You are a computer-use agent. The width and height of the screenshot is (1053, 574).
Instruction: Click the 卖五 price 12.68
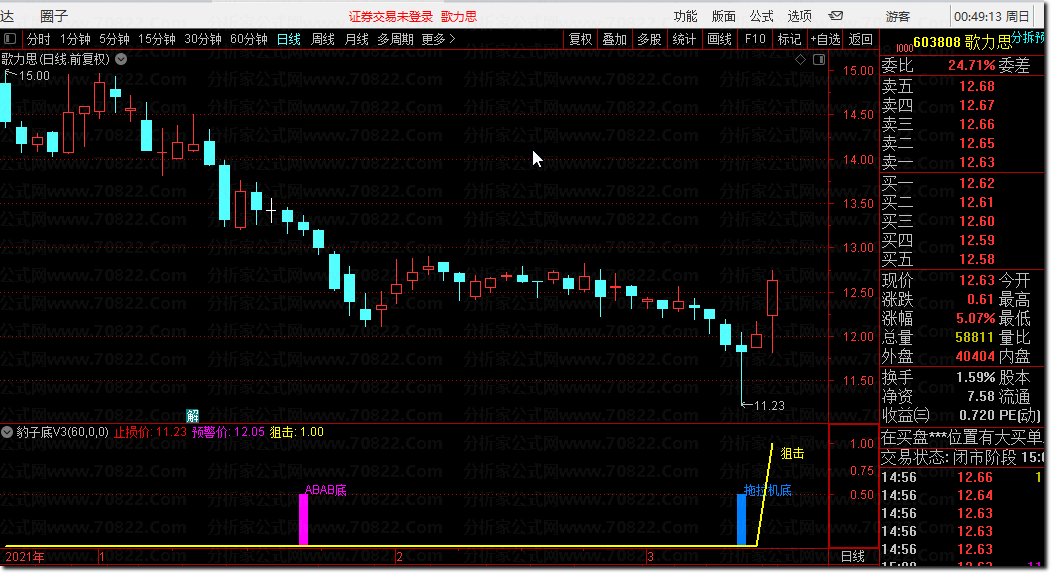(x=976, y=86)
